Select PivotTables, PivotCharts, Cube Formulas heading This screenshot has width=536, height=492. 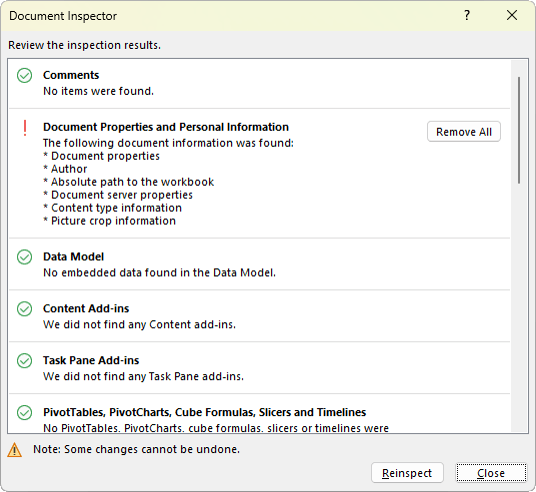[x=204, y=413]
